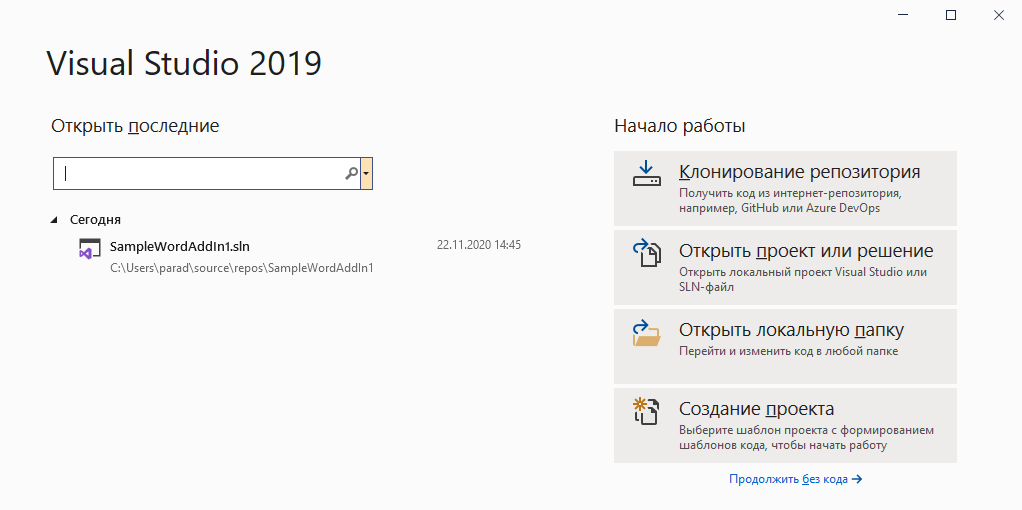Screen dimensions: 1022x510
Task: Open the recent SampleWordAddIn1.sln entry by name
Action: click(179, 246)
